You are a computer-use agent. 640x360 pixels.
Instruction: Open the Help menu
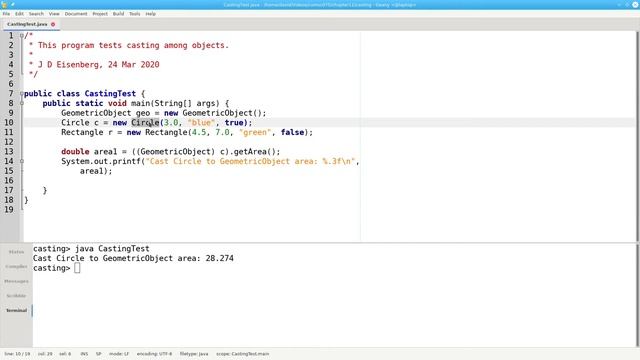click(x=151, y=13)
